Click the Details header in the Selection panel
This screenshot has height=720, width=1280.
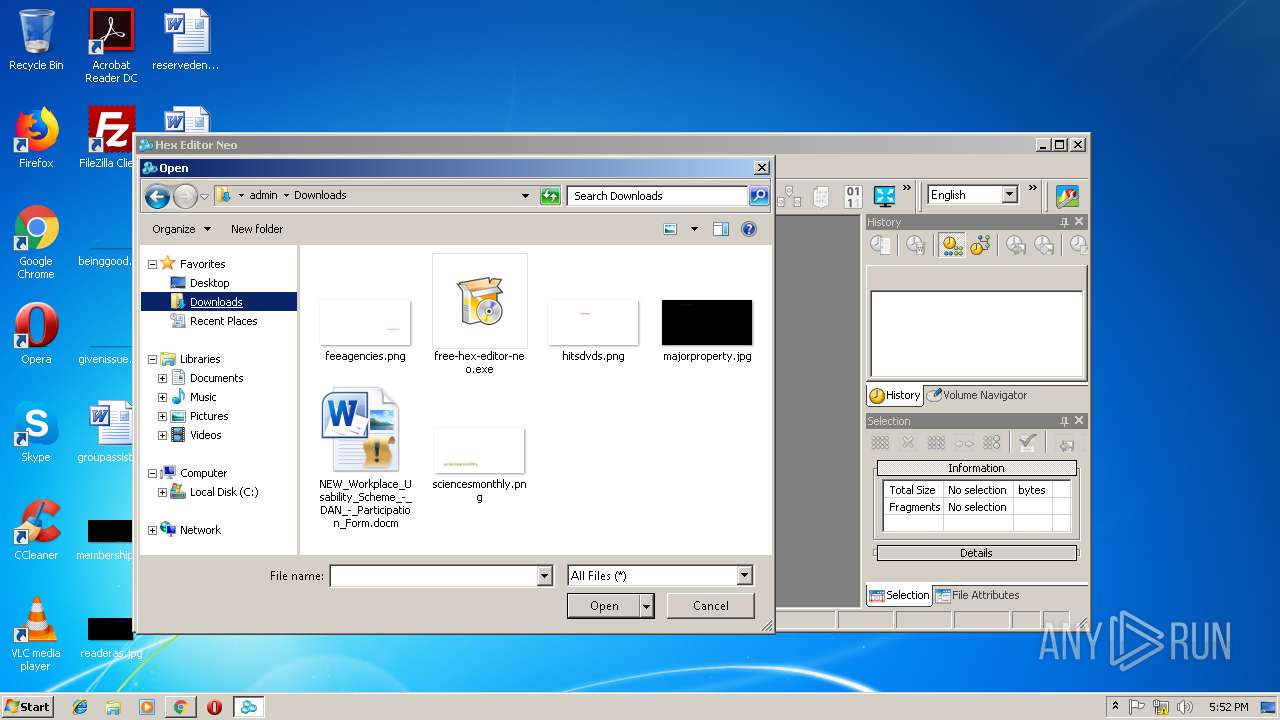coord(976,553)
